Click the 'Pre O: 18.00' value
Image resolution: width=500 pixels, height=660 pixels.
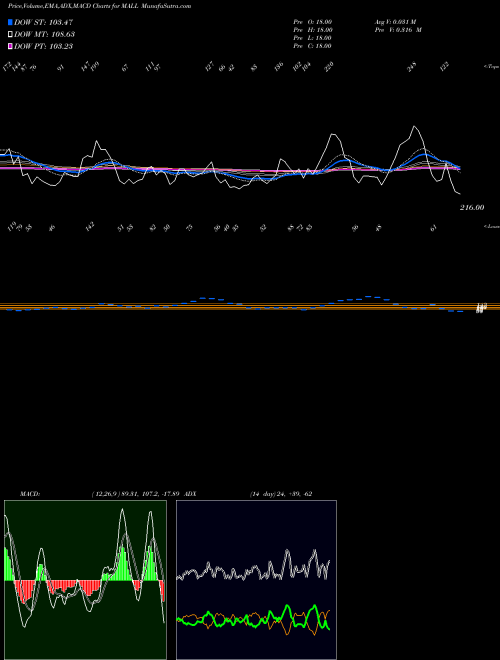click(313, 22)
